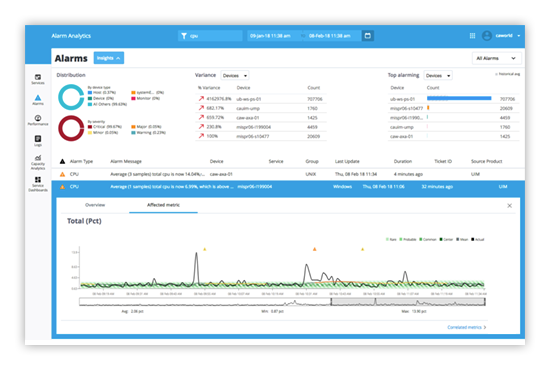550x370 pixels.
Task: Close the alarm detail panel
Action: coord(510,206)
